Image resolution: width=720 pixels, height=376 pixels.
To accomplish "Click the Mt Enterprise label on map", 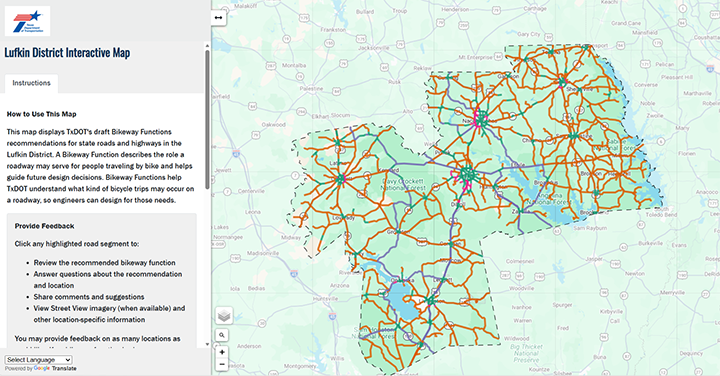I will [x=475, y=57].
